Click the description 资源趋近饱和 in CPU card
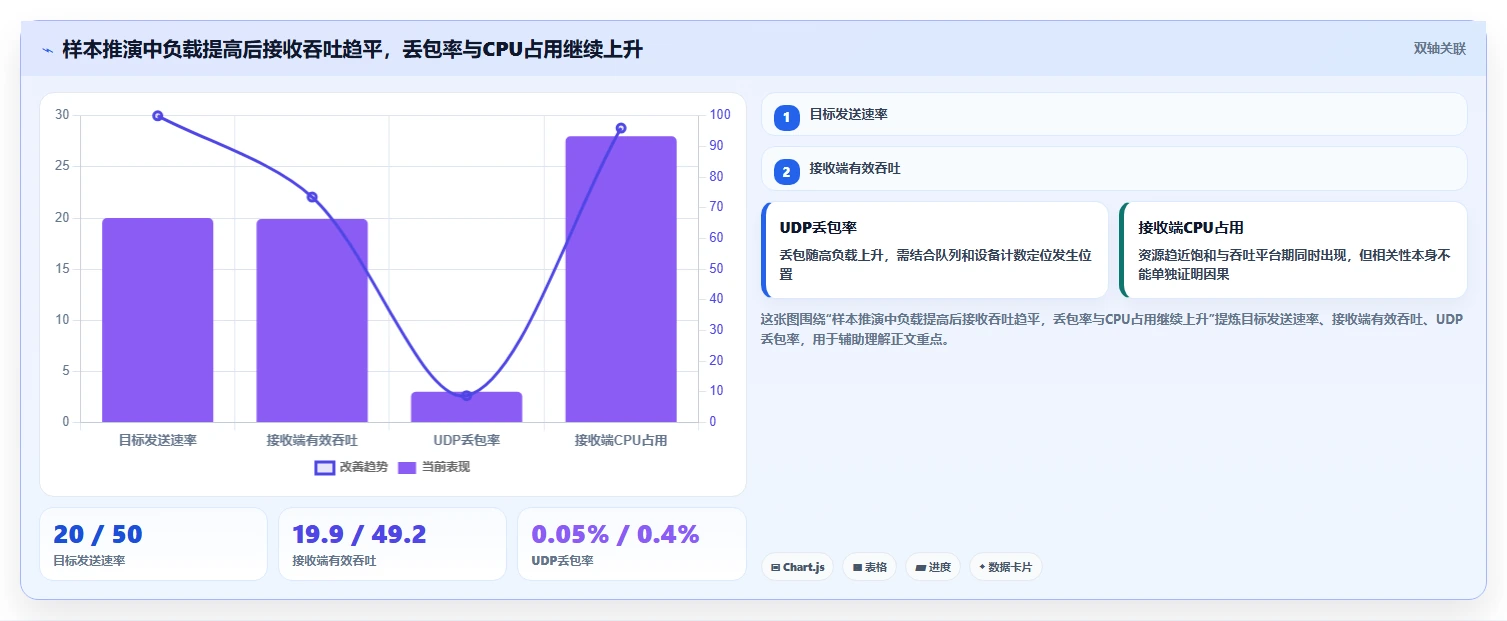 [x=1294, y=264]
